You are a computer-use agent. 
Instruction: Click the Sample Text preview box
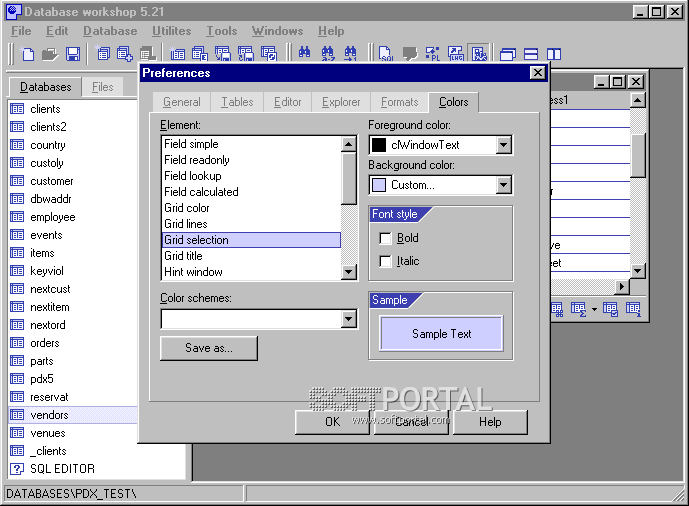pos(441,334)
